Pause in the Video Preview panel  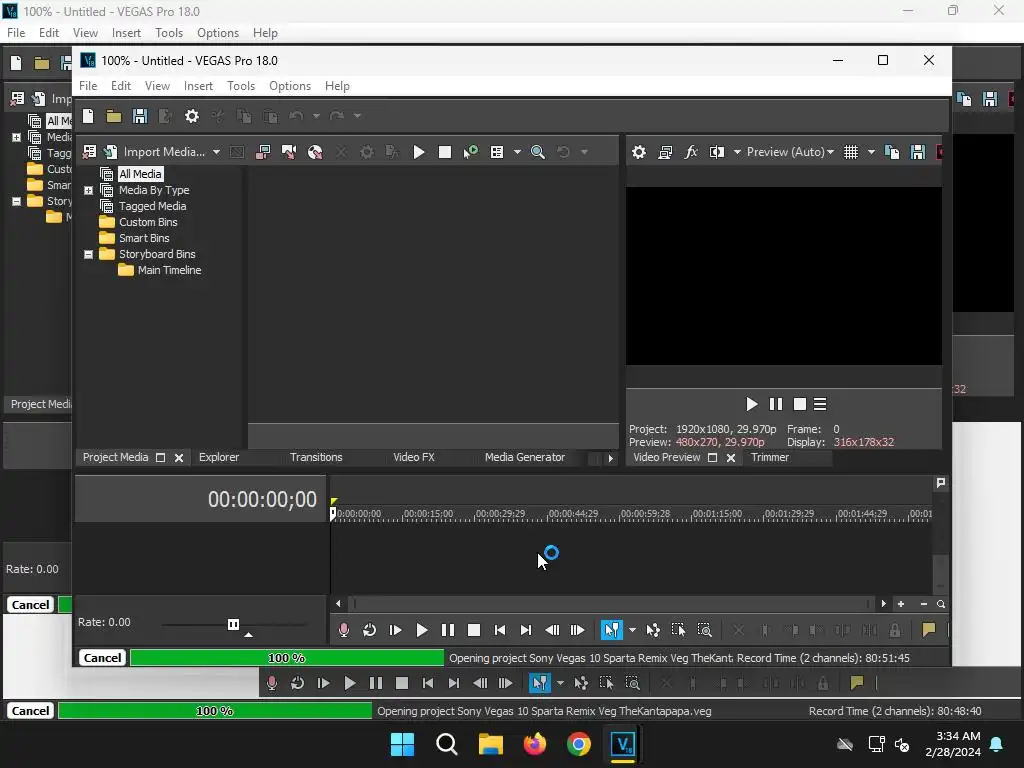click(x=776, y=404)
